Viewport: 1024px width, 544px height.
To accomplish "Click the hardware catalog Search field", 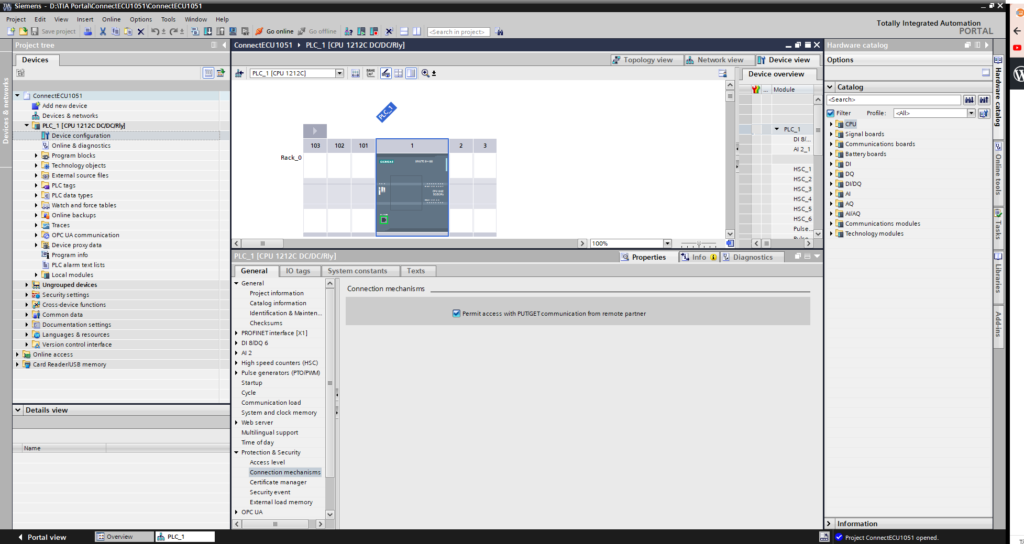I will point(893,99).
